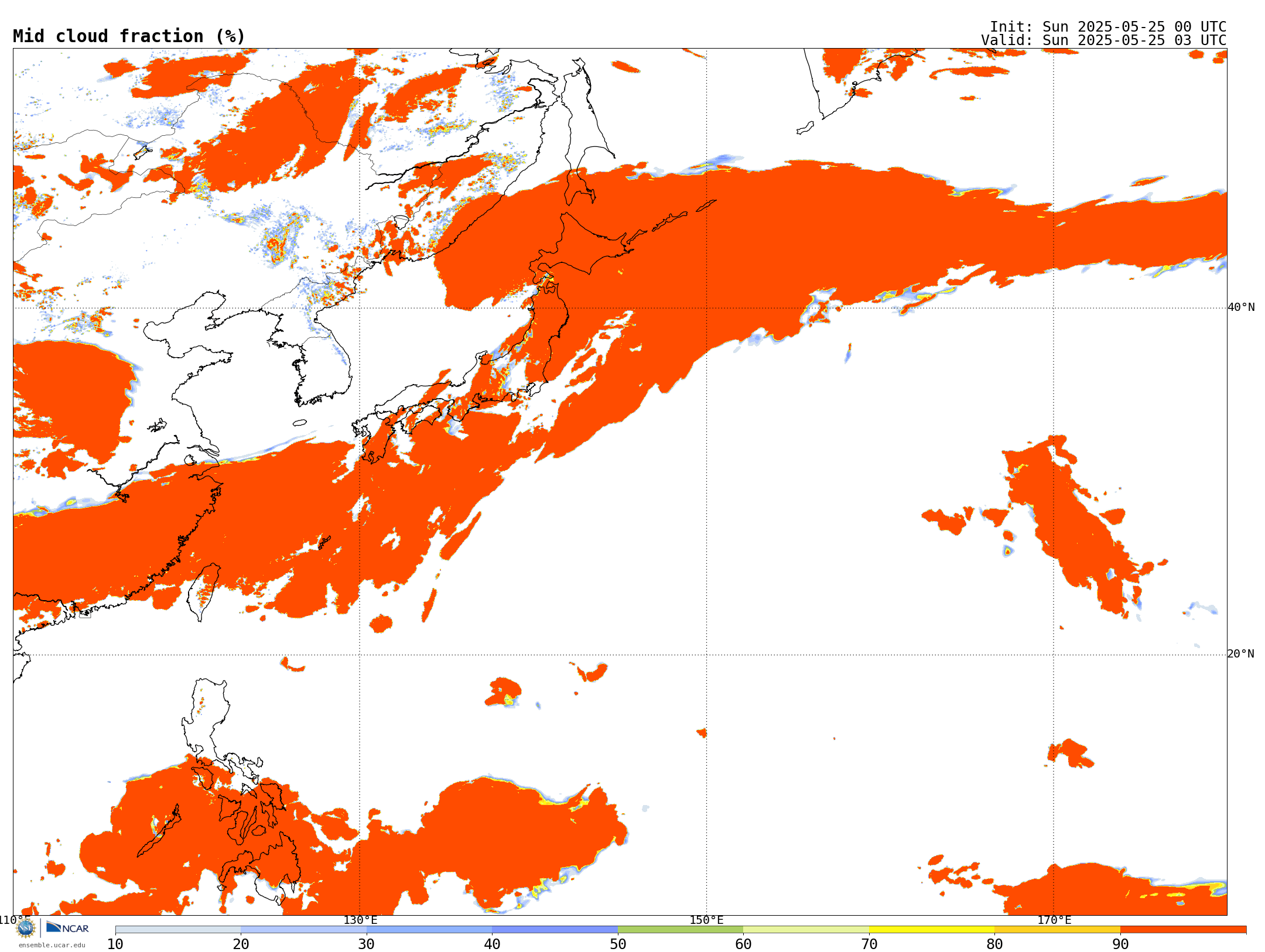Viewport: 1265px width, 952px height.
Task: Click the 70-80 yellow colorbar segment
Action: click(932, 930)
